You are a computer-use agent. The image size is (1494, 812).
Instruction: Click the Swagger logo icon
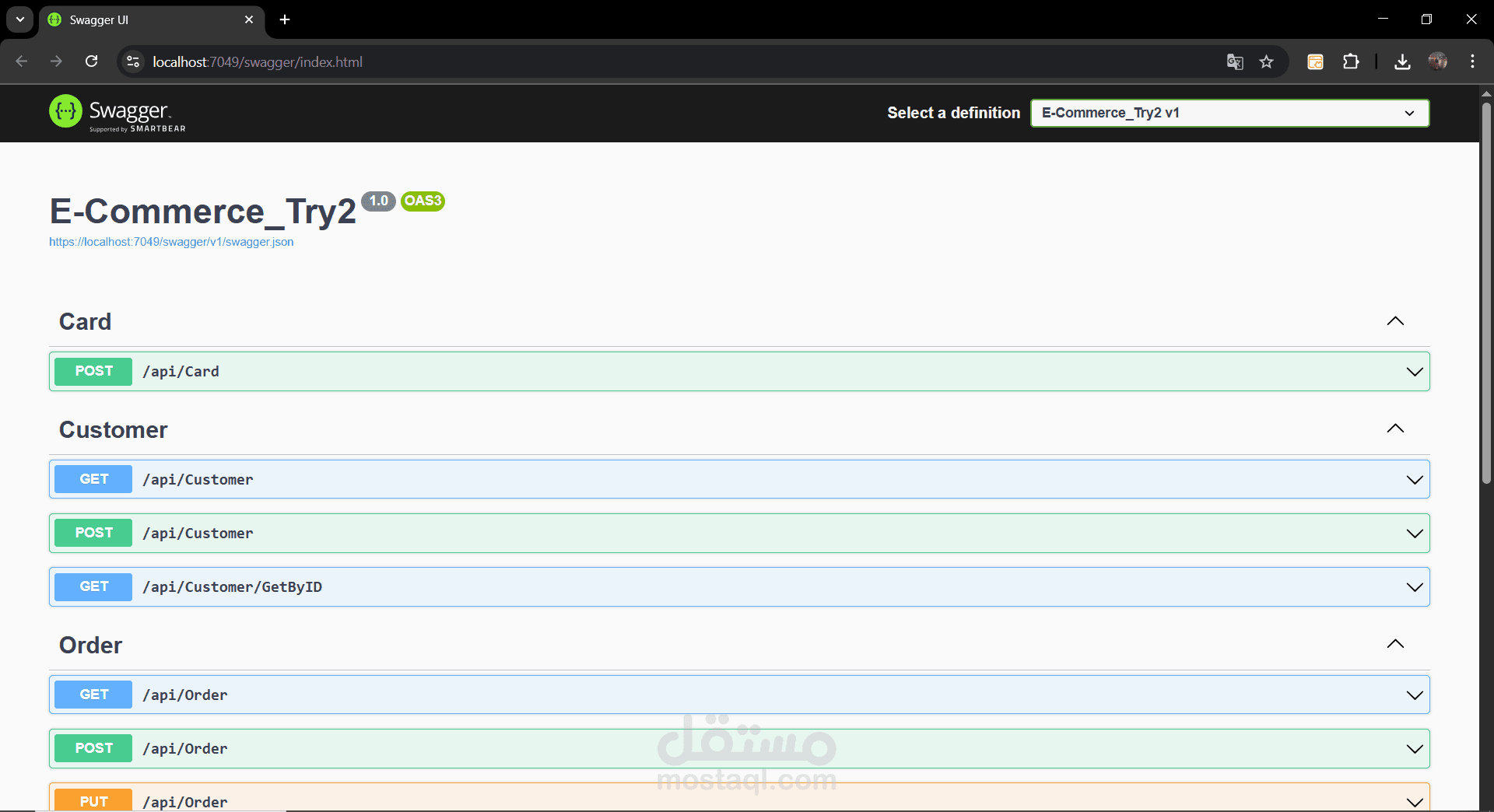[x=65, y=111]
